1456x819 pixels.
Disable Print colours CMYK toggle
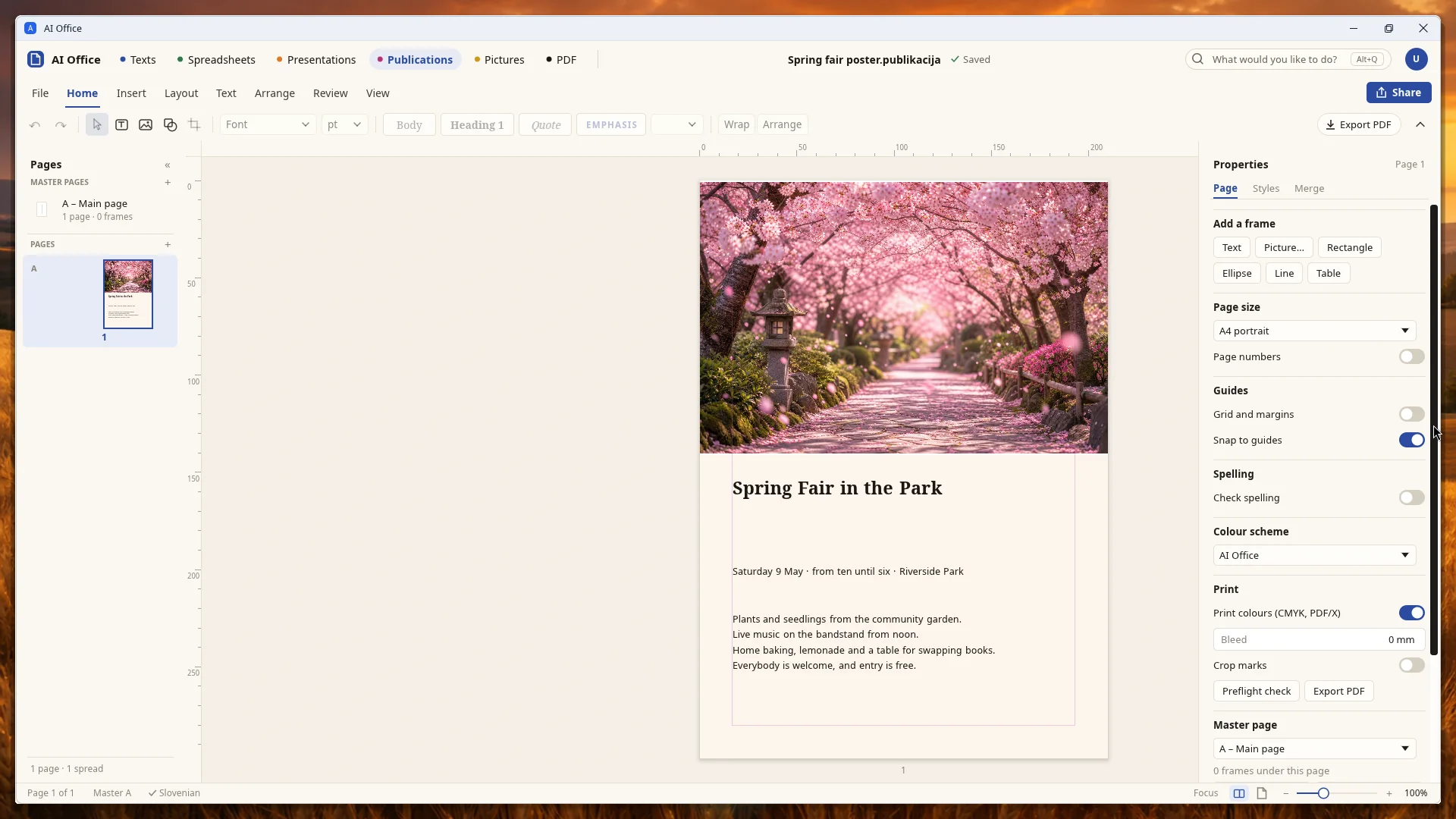[1411, 613]
